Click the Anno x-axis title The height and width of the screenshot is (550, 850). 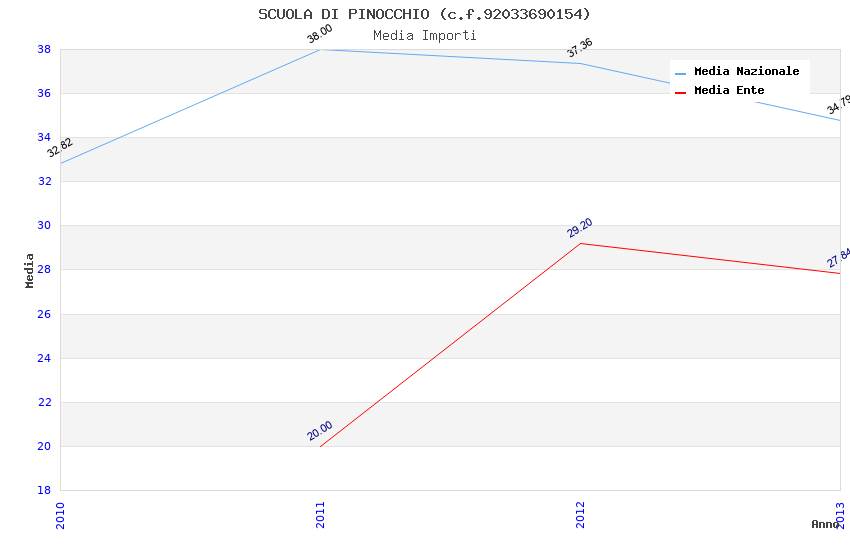pos(825,524)
